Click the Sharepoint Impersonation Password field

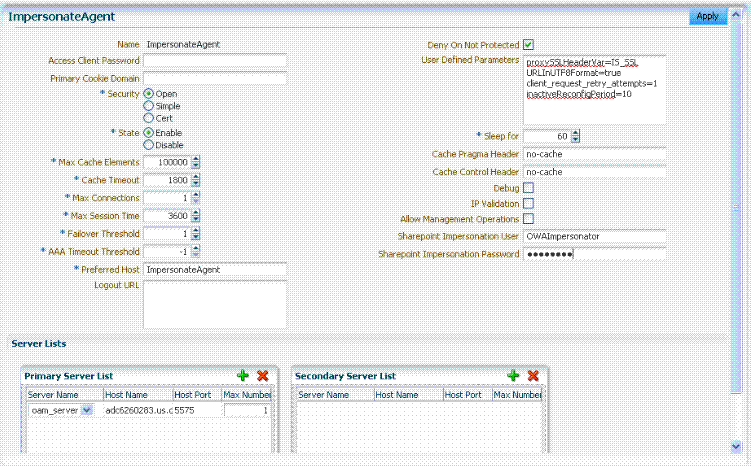pos(594,254)
